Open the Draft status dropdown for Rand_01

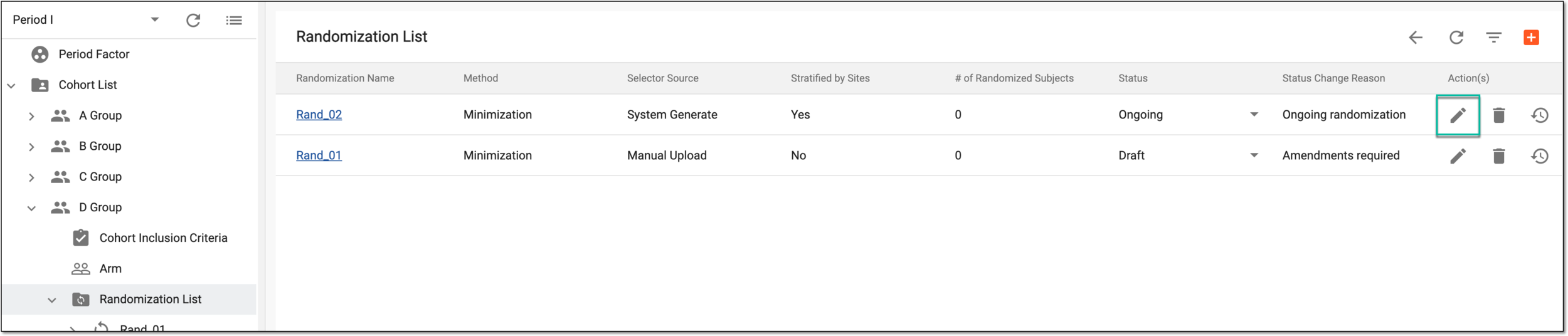click(1254, 155)
